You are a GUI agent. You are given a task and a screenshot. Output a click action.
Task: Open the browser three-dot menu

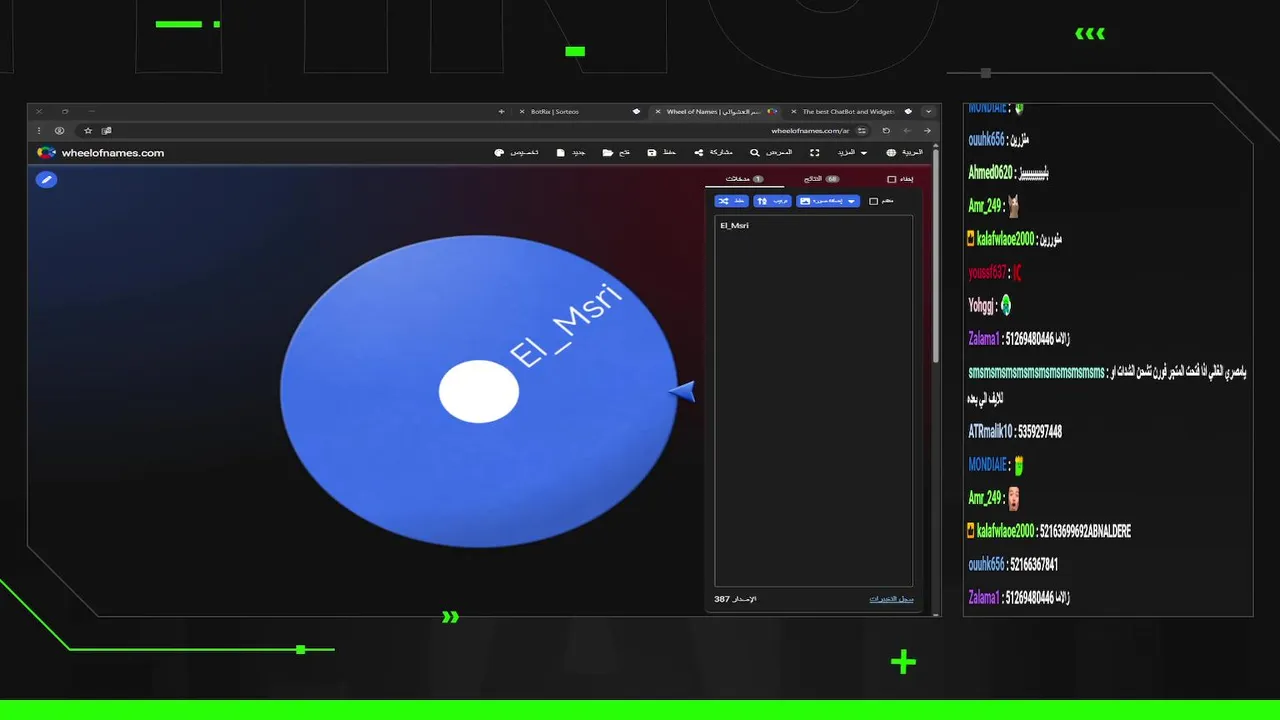tap(39, 131)
